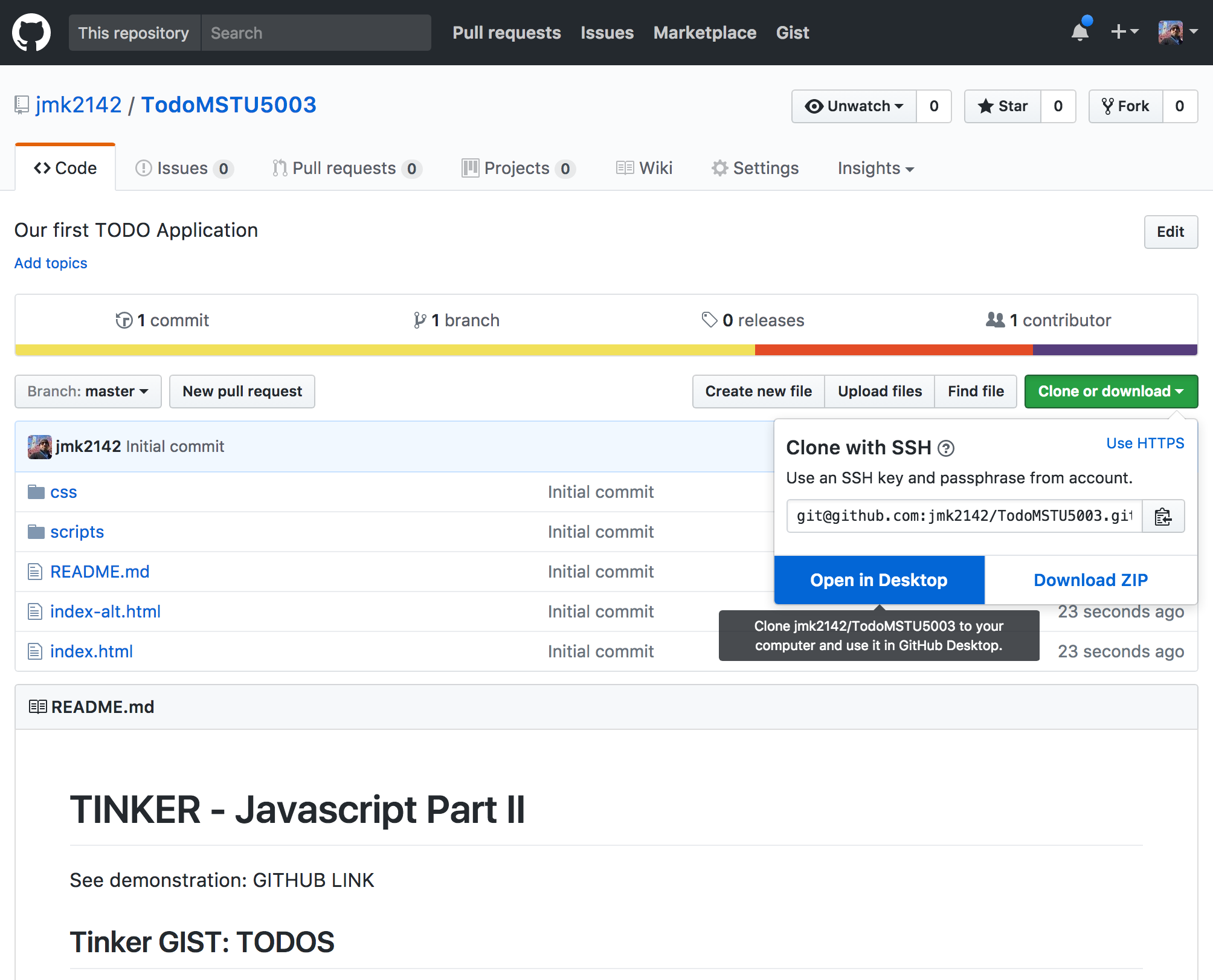
Task: Click the releases tag icon
Action: (709, 320)
